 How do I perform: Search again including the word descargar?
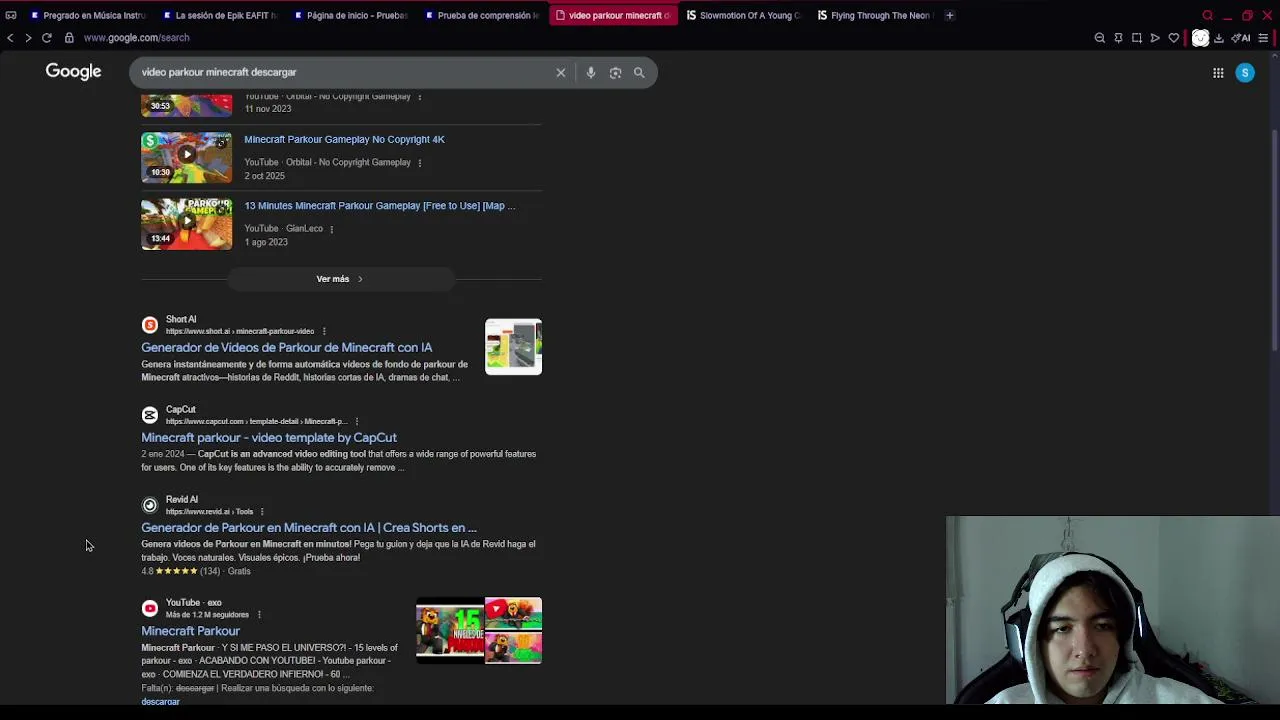[160, 702]
